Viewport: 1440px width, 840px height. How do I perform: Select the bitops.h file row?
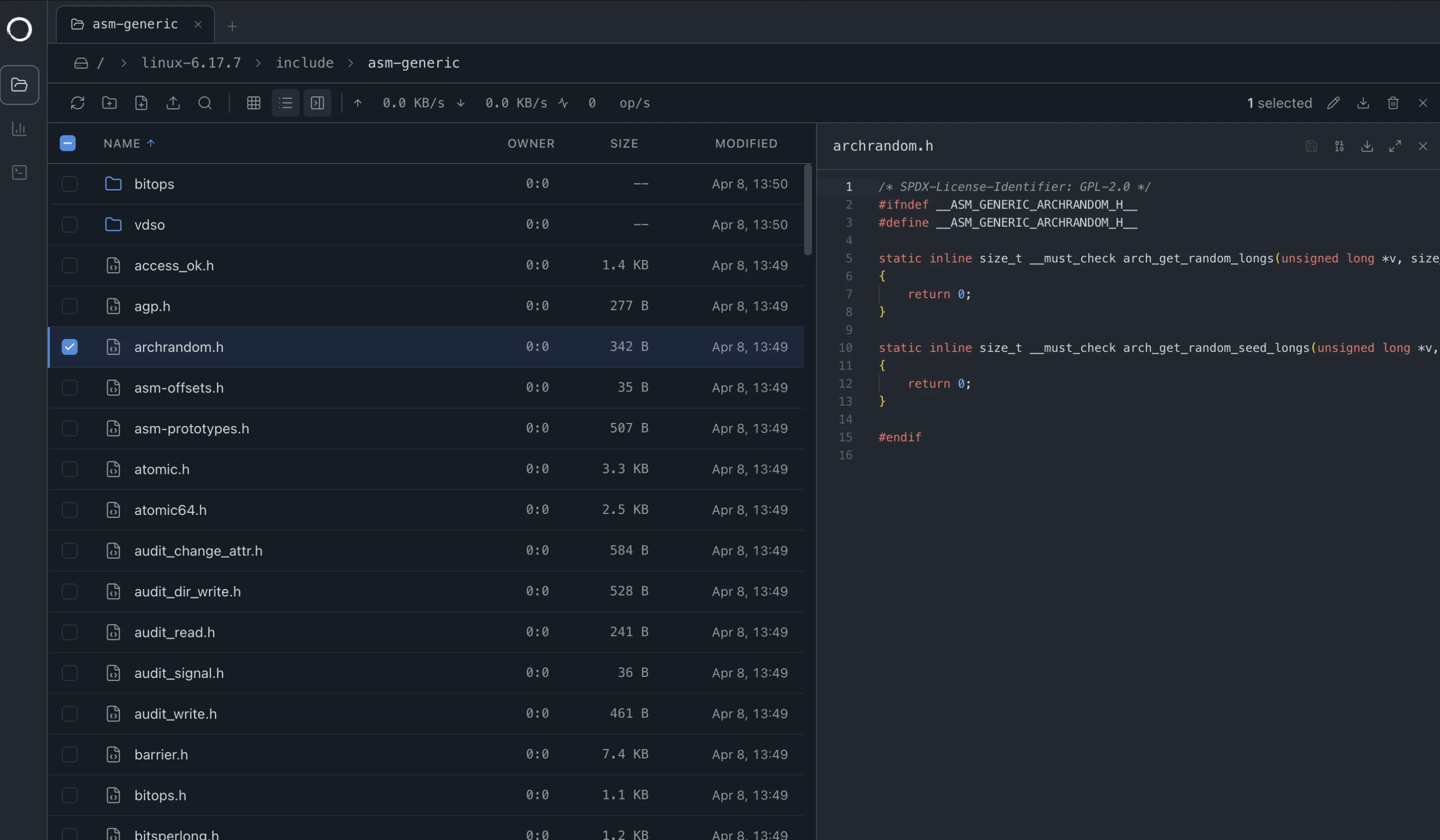(426, 796)
